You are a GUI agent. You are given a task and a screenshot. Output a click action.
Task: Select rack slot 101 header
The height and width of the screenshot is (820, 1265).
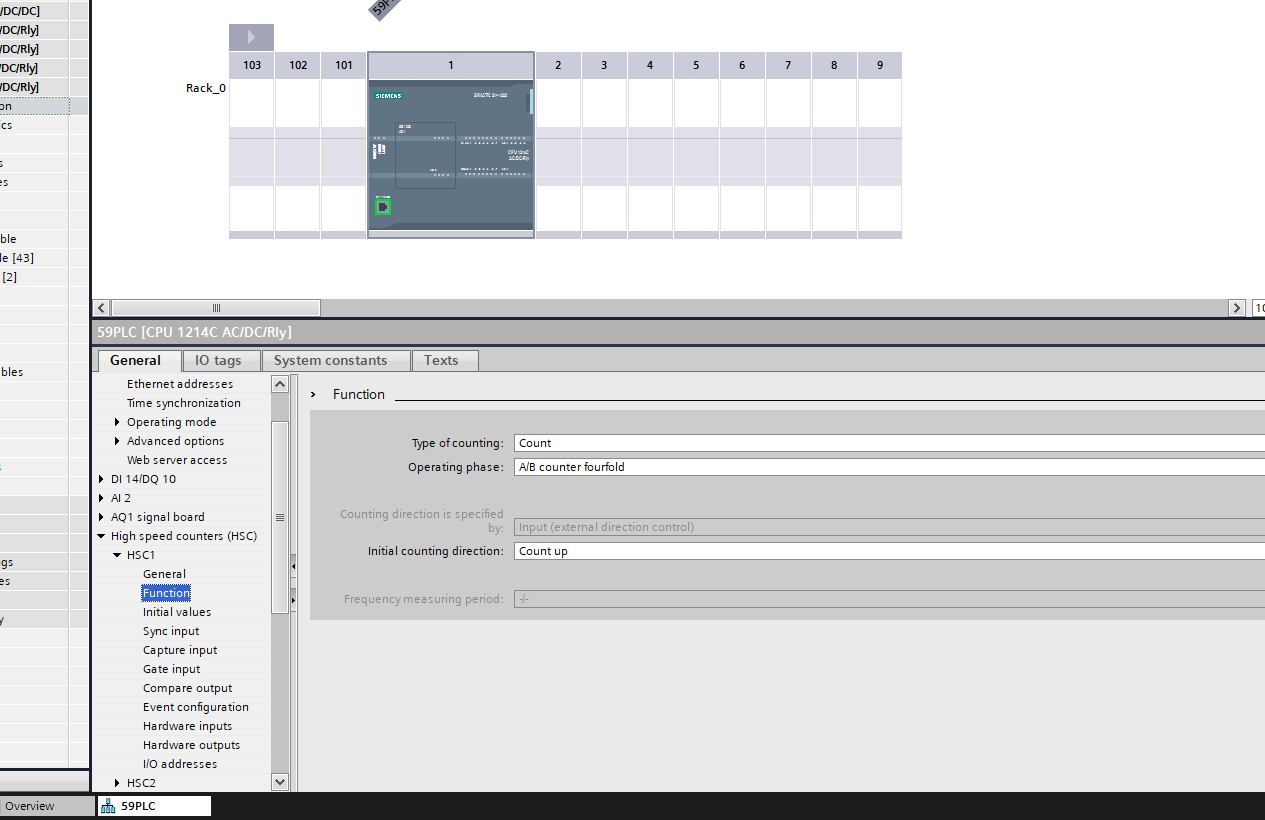344,65
